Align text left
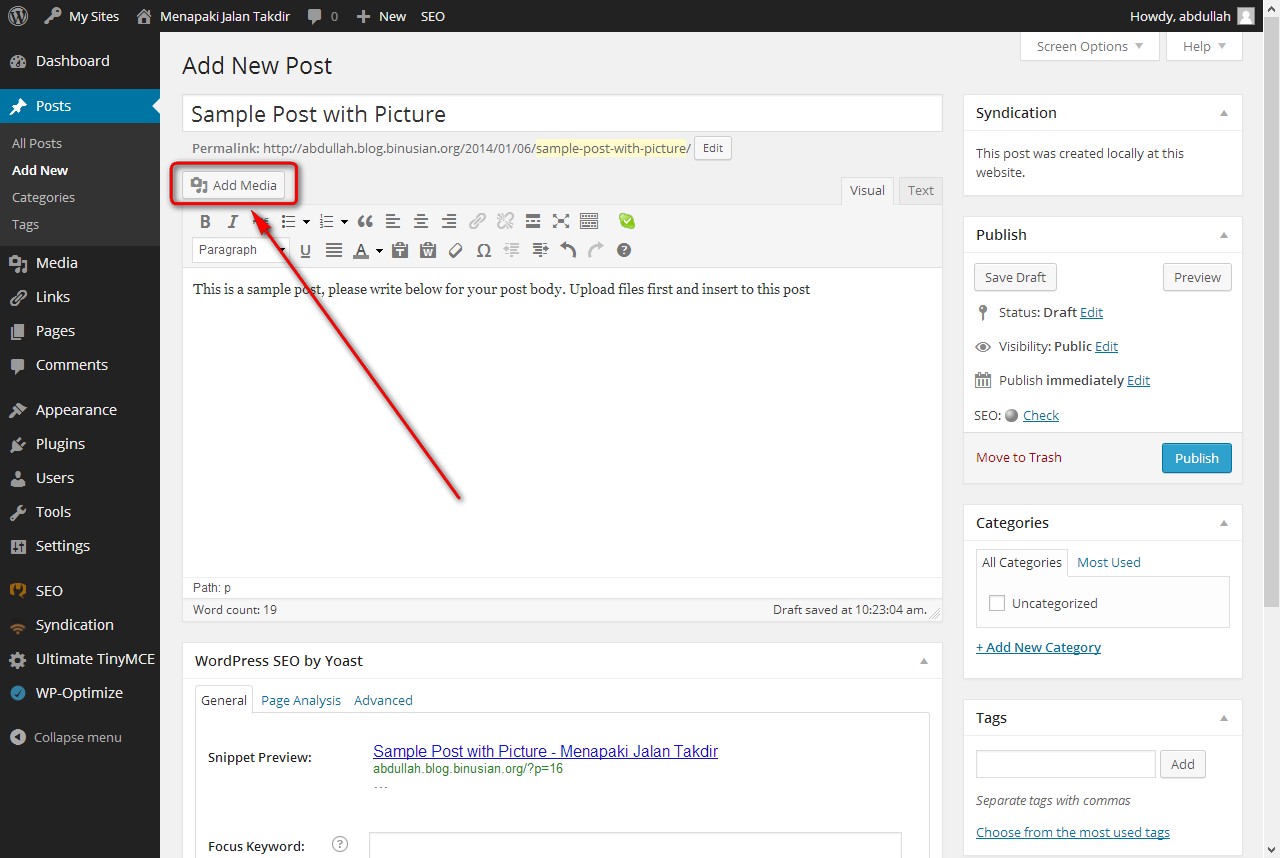Screen dimensions: 1280x858 pos(393,221)
